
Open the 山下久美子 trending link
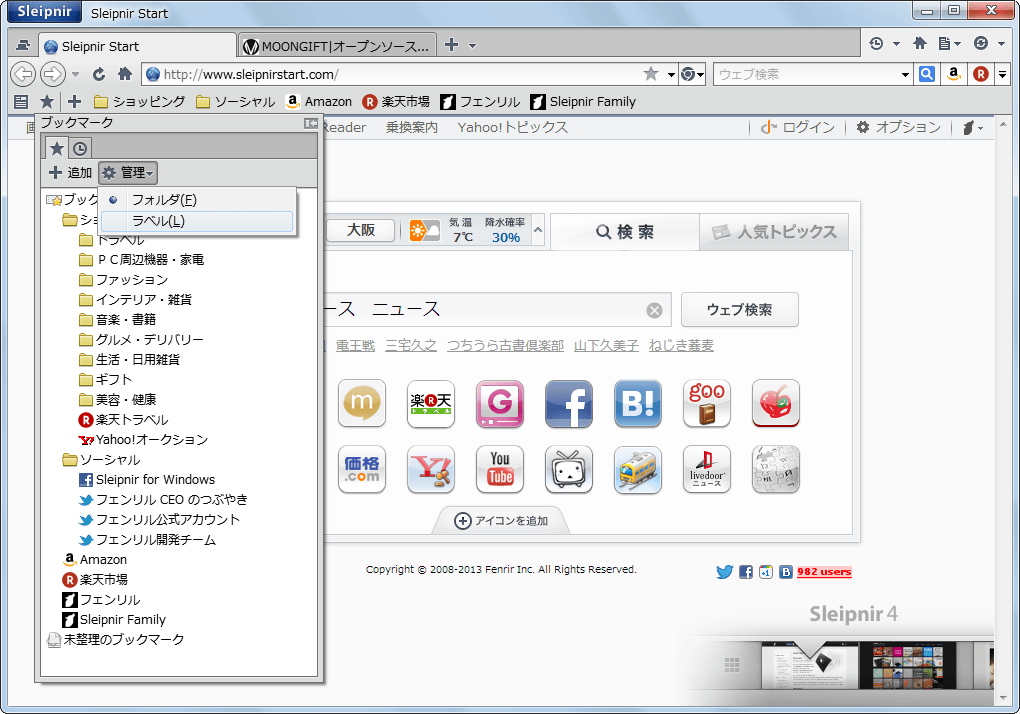(x=606, y=345)
